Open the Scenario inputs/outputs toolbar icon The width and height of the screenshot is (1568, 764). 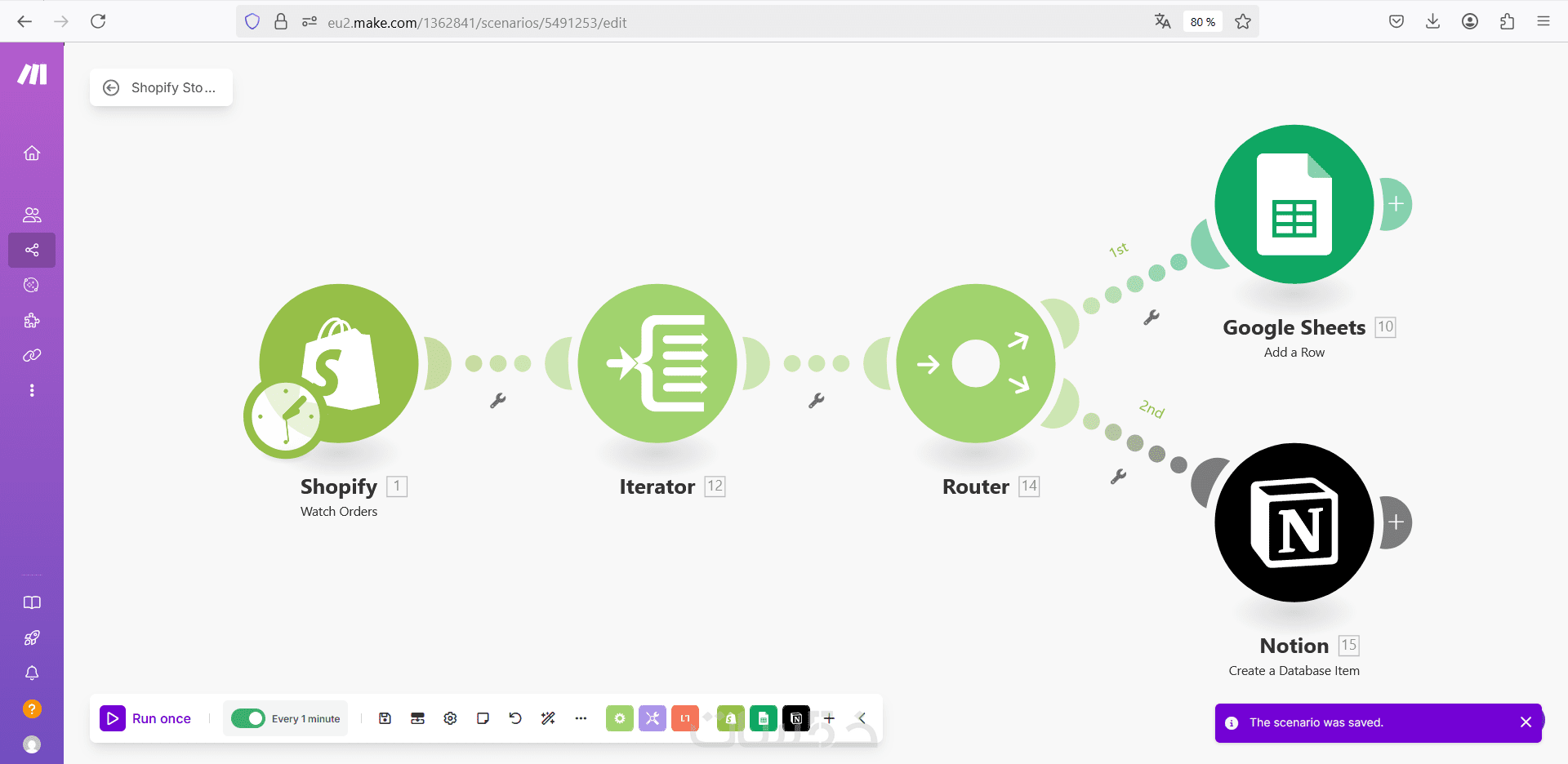[417, 718]
